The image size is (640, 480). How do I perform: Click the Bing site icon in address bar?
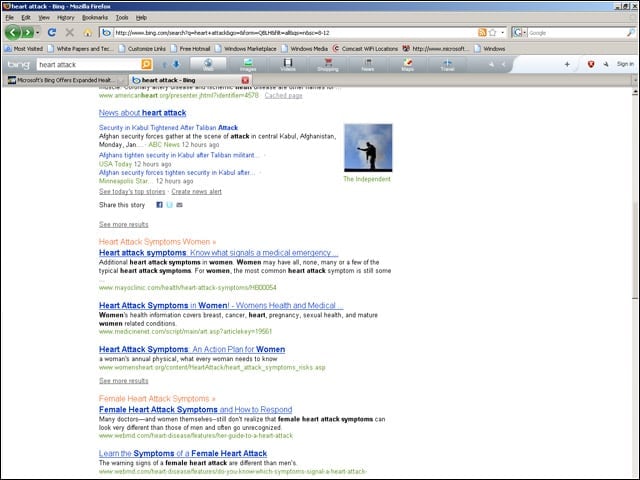107,33
